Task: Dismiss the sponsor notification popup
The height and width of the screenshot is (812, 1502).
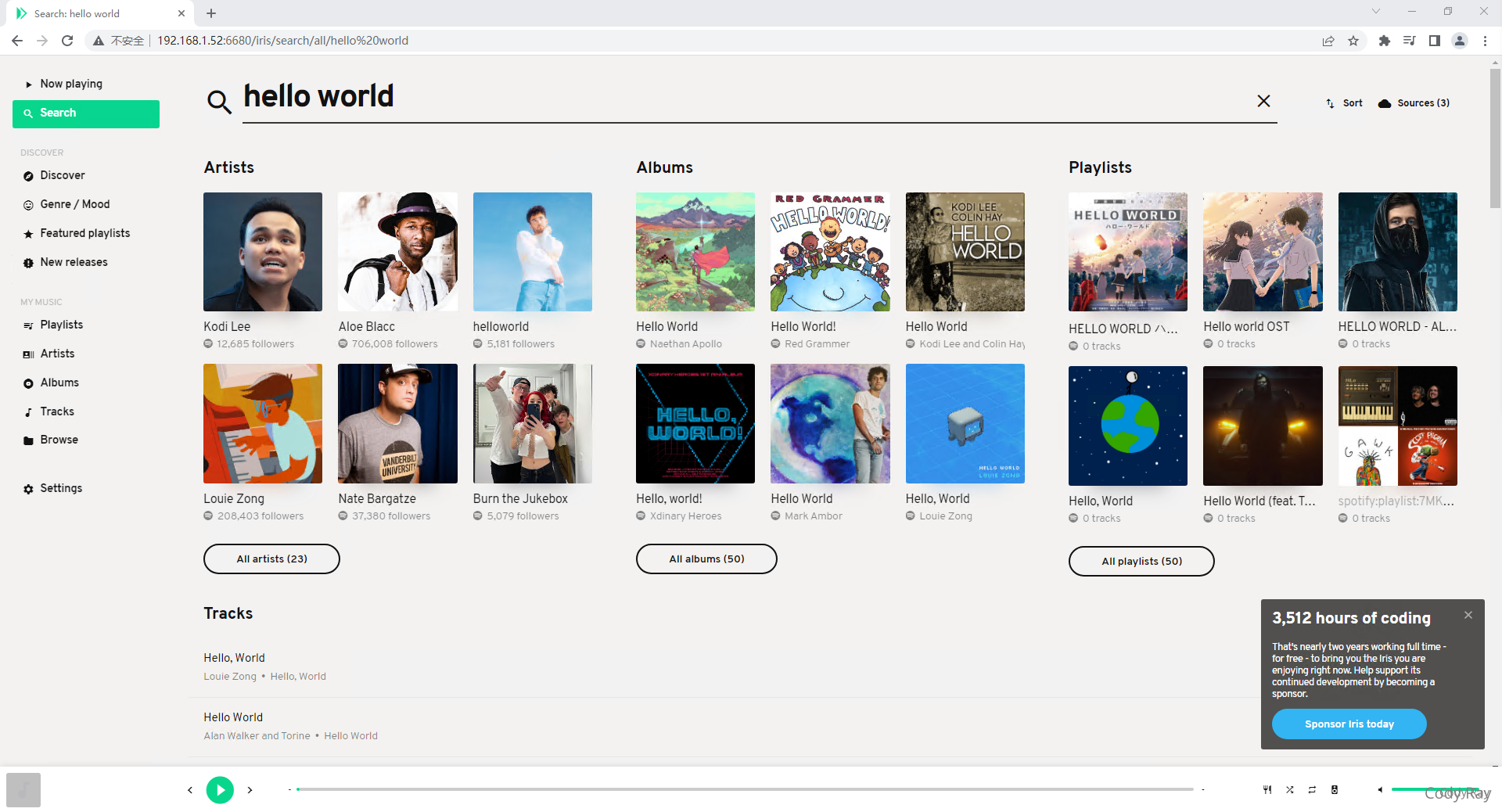Action: click(1468, 616)
